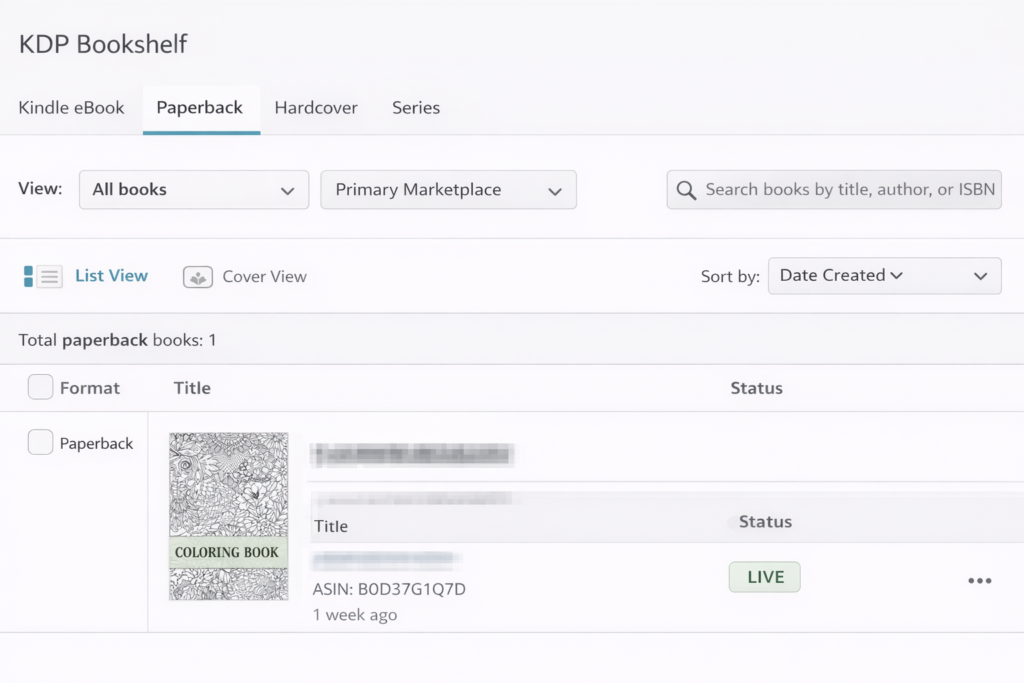Click the ASIN B0D37G1Q7D text

[x=389, y=589]
